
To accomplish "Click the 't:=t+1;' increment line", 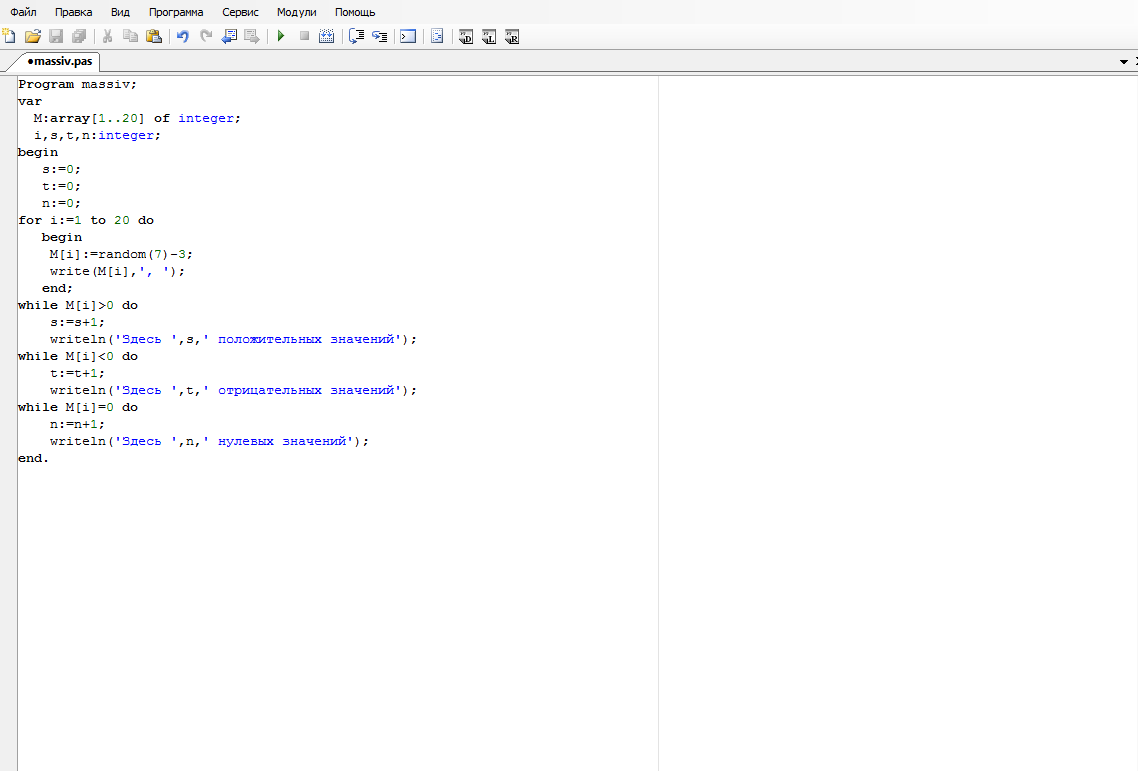I will (x=78, y=373).
